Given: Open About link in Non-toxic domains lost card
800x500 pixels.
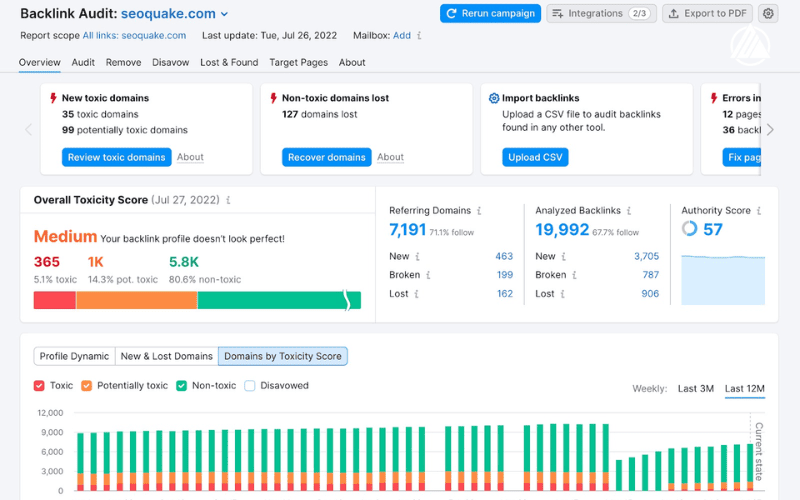Looking at the screenshot, I should (x=390, y=157).
